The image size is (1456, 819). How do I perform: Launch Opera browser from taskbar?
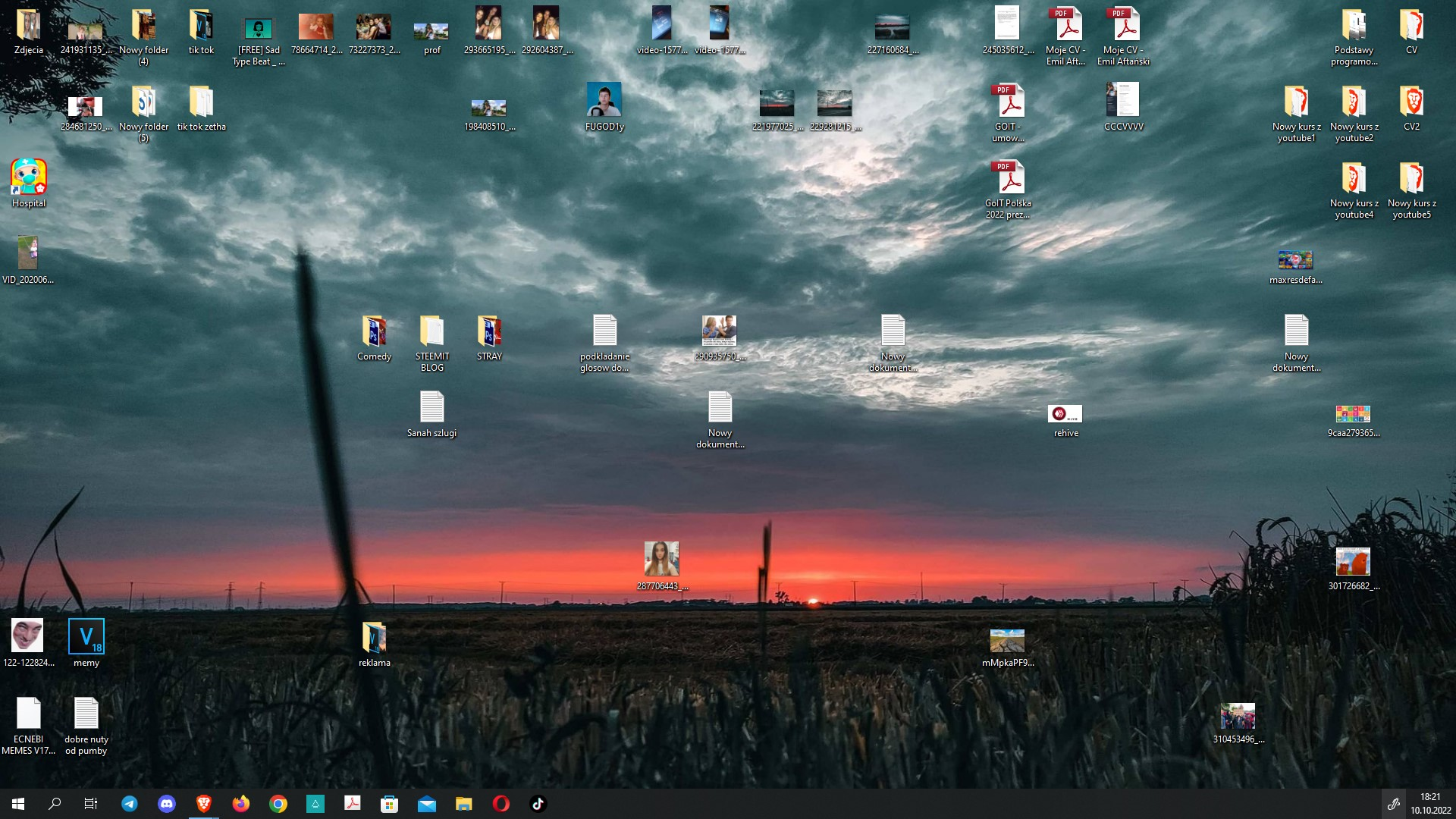[x=500, y=804]
